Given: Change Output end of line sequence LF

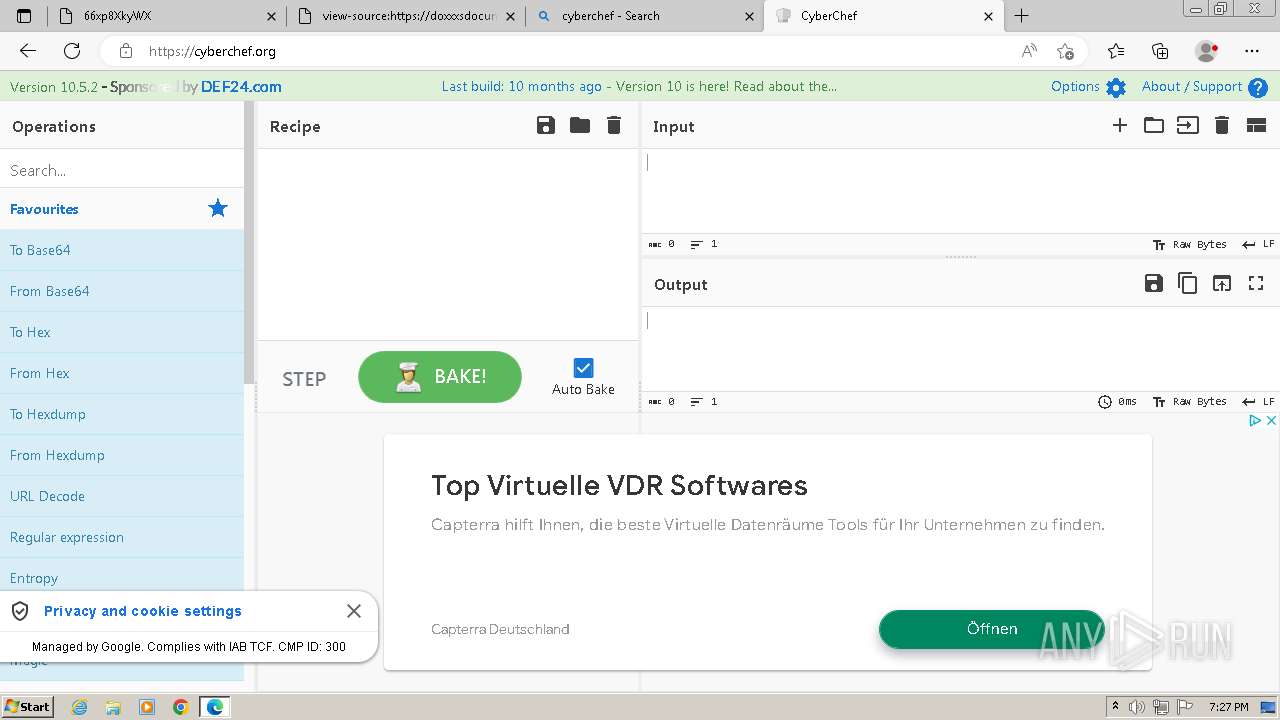Looking at the screenshot, I should tap(1258, 402).
